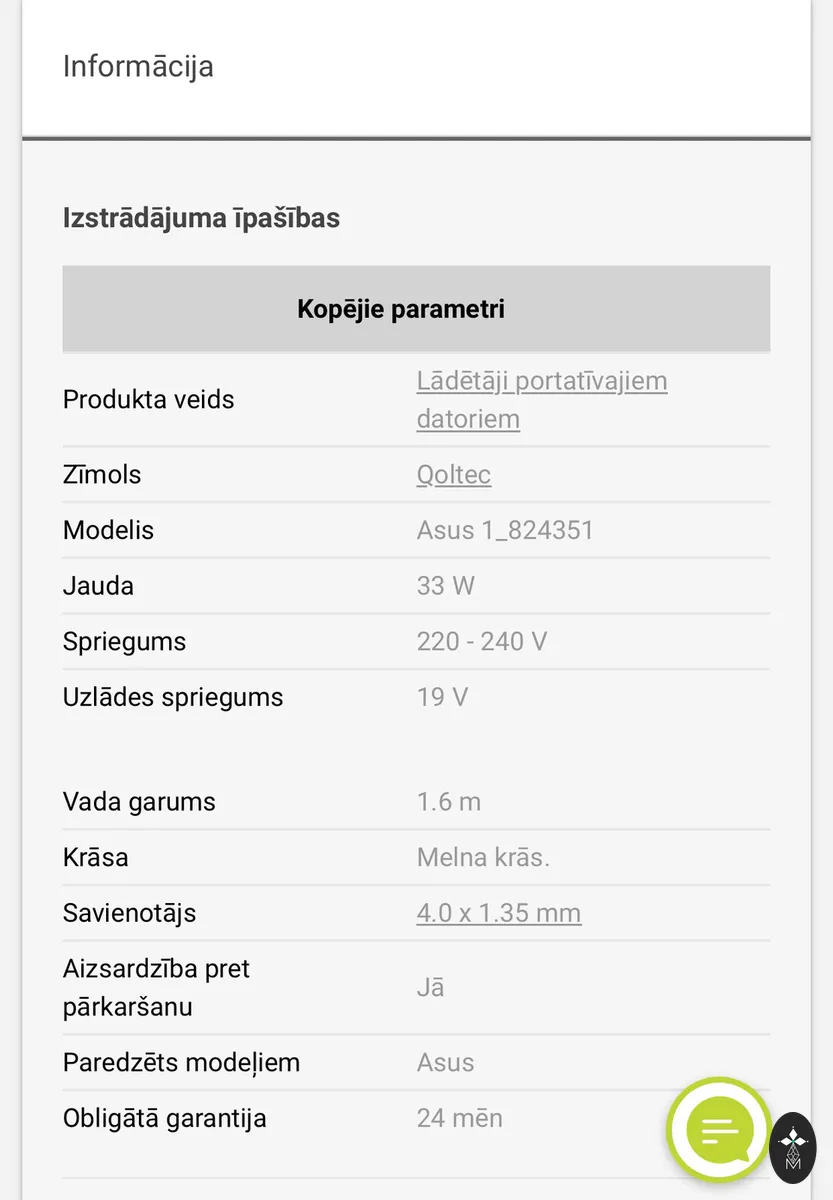Open the Lādētāji portatīvajiem datoriem link
The image size is (833, 1200).
tap(542, 399)
